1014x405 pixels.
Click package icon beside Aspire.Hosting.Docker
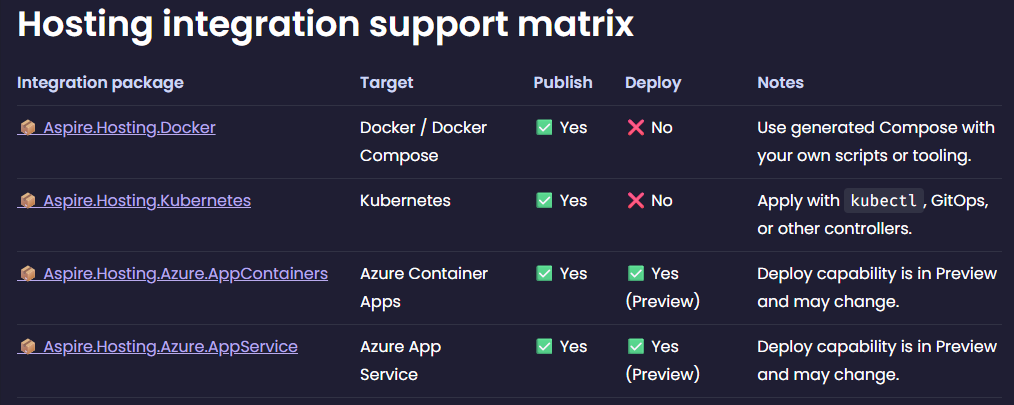pyautogui.click(x=28, y=128)
